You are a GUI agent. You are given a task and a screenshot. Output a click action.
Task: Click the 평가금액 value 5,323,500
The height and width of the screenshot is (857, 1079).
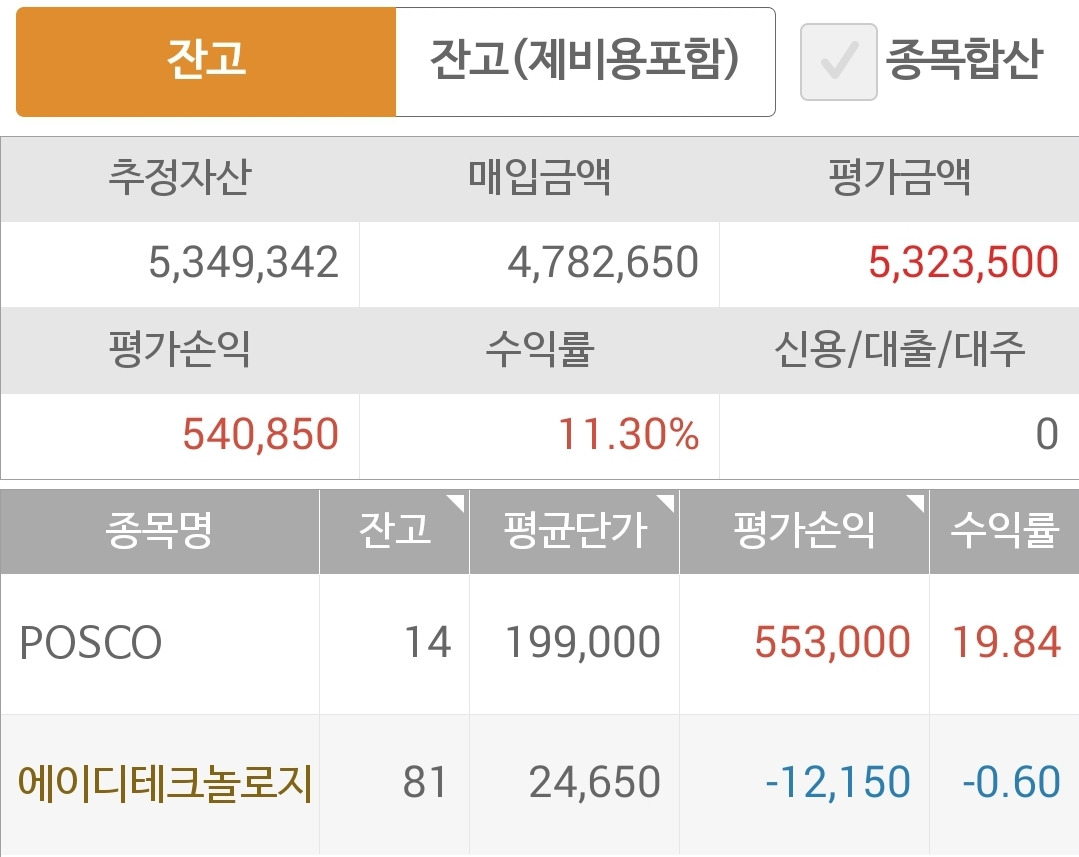[963, 263]
